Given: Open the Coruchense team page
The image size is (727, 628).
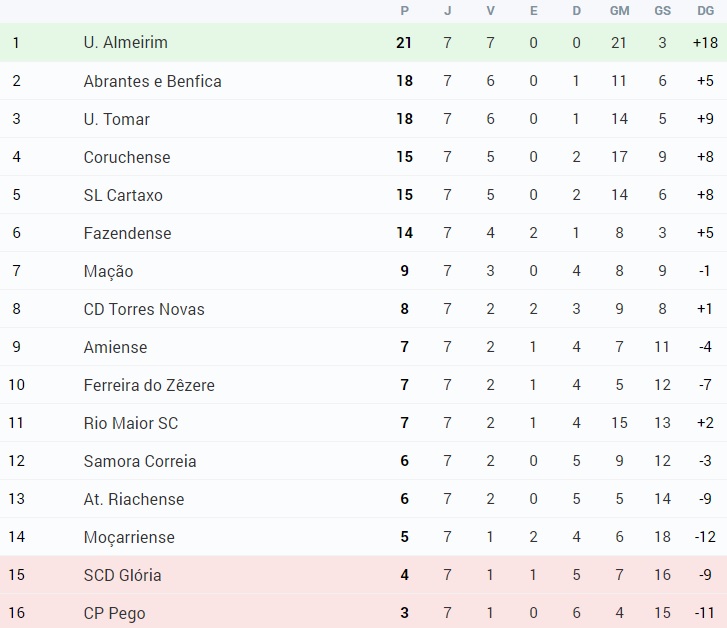Looking at the screenshot, I should tap(127, 157).
